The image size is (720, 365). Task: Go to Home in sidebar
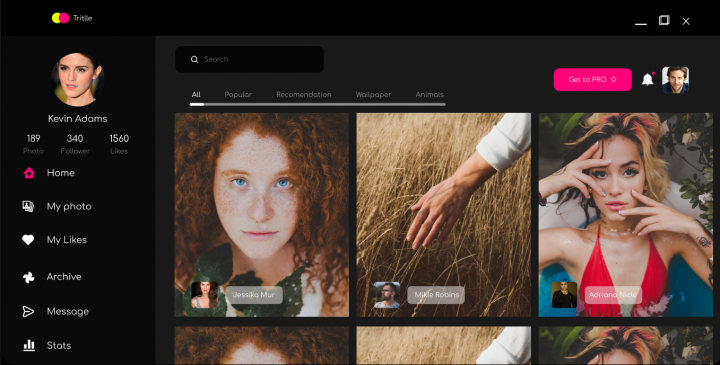tap(61, 173)
